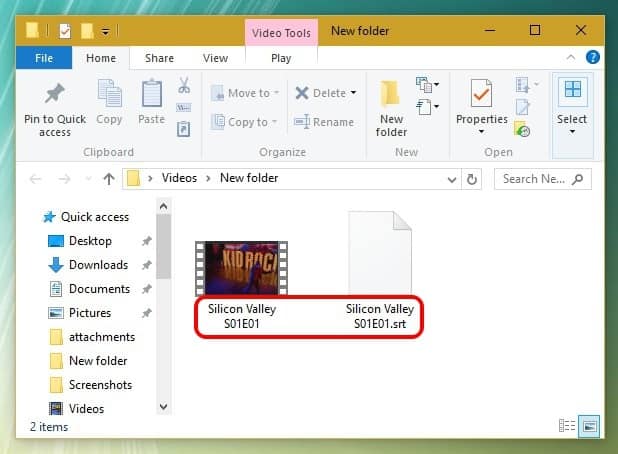Open the File tab
The height and width of the screenshot is (454, 618).
(44, 58)
